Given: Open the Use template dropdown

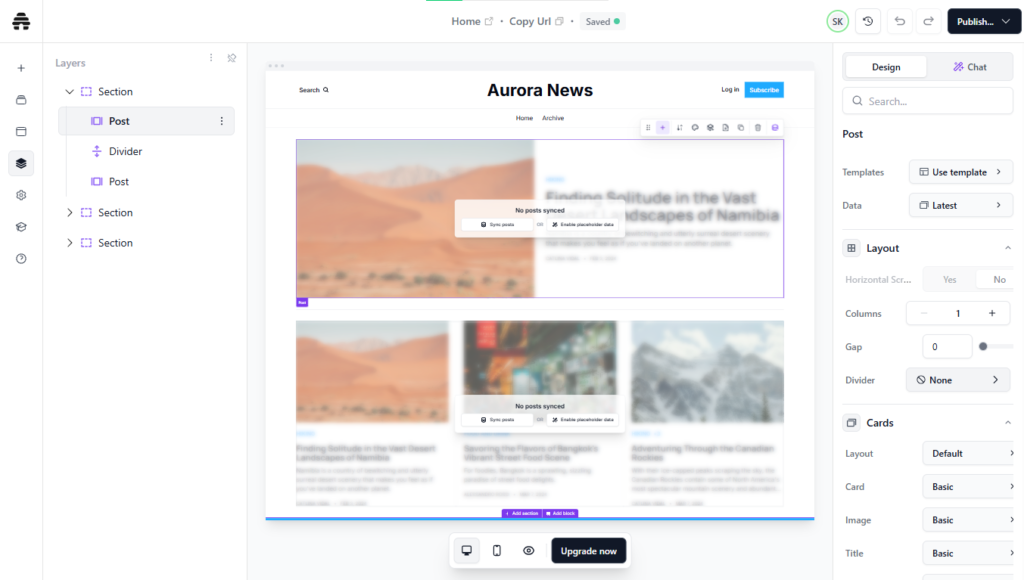Looking at the screenshot, I should [961, 172].
